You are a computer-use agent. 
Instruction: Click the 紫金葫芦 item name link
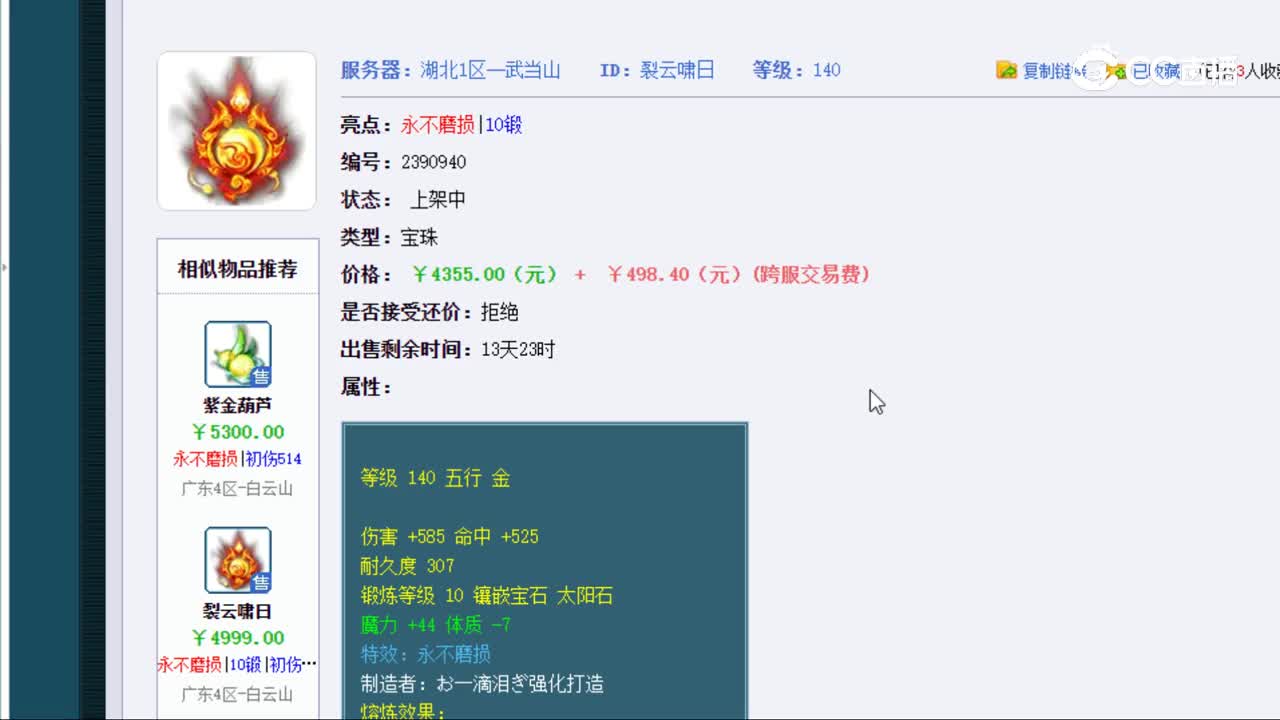click(238, 406)
